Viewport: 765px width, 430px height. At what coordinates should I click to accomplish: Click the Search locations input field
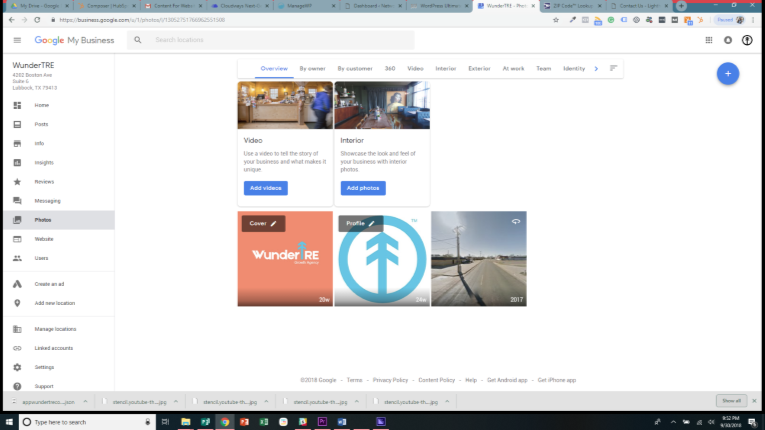pyautogui.click(x=271, y=40)
